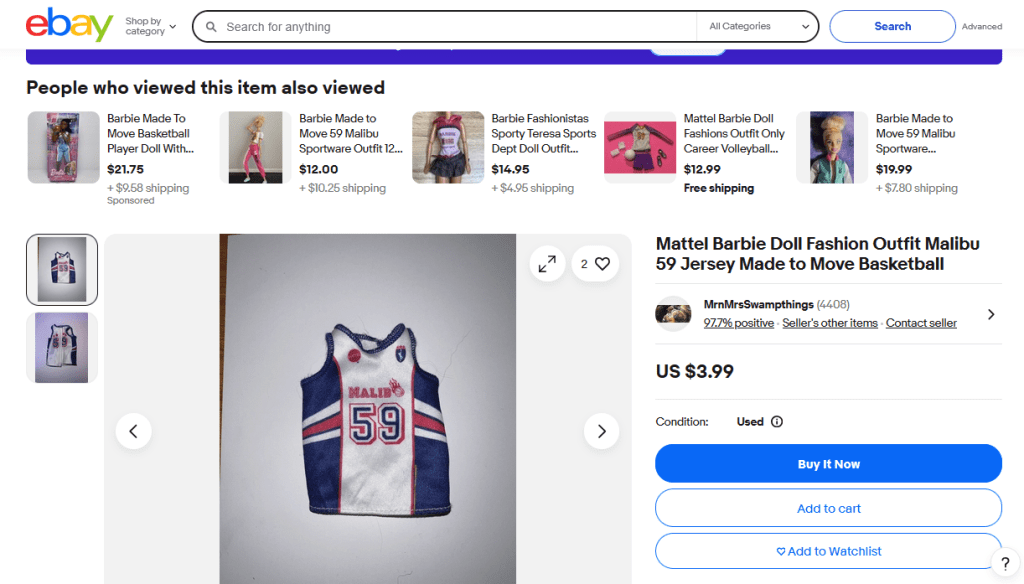Add the item to cart
The height and width of the screenshot is (584, 1024).
pyautogui.click(x=828, y=508)
